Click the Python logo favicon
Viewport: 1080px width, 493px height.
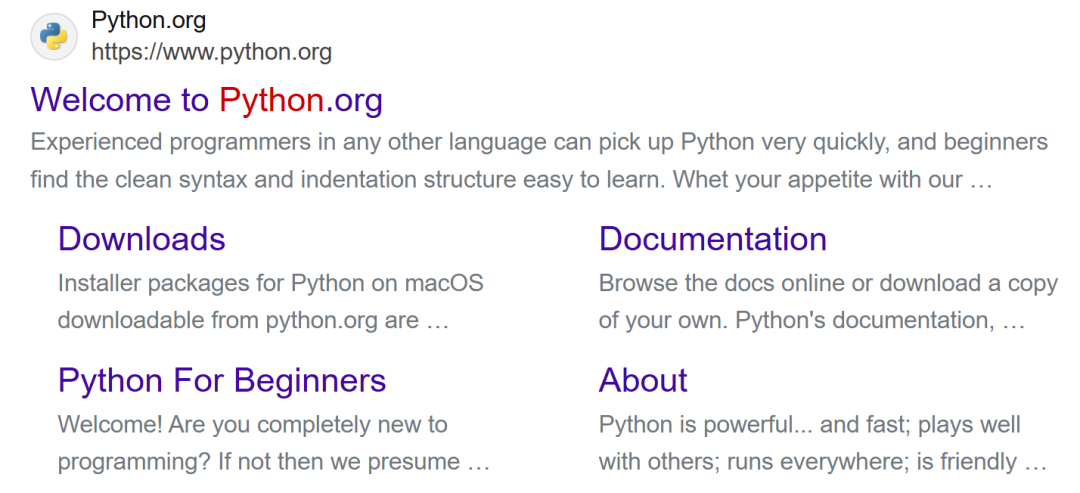(x=54, y=37)
